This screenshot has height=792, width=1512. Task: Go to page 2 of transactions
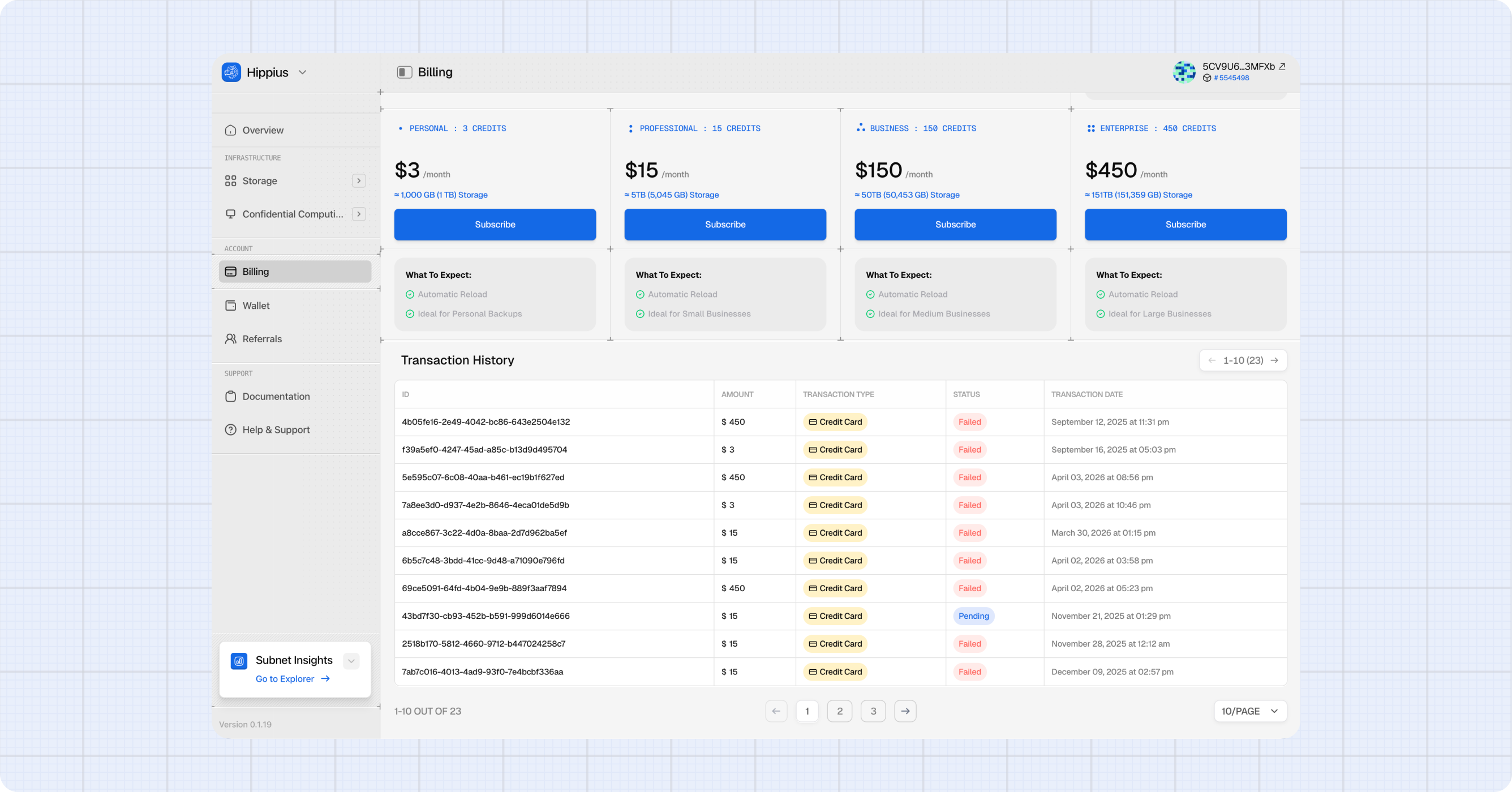(x=839, y=712)
